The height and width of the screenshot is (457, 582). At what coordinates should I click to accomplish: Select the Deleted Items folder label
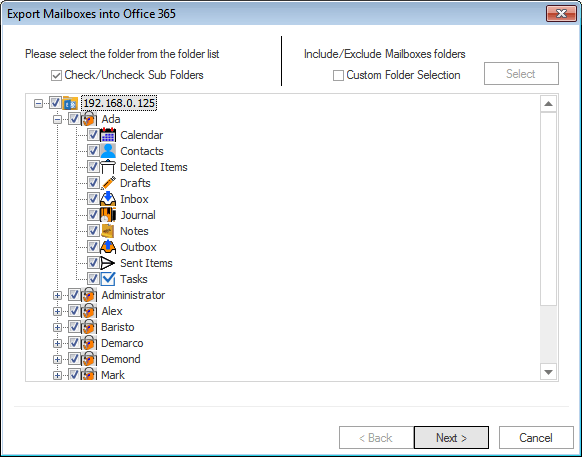tap(154, 167)
